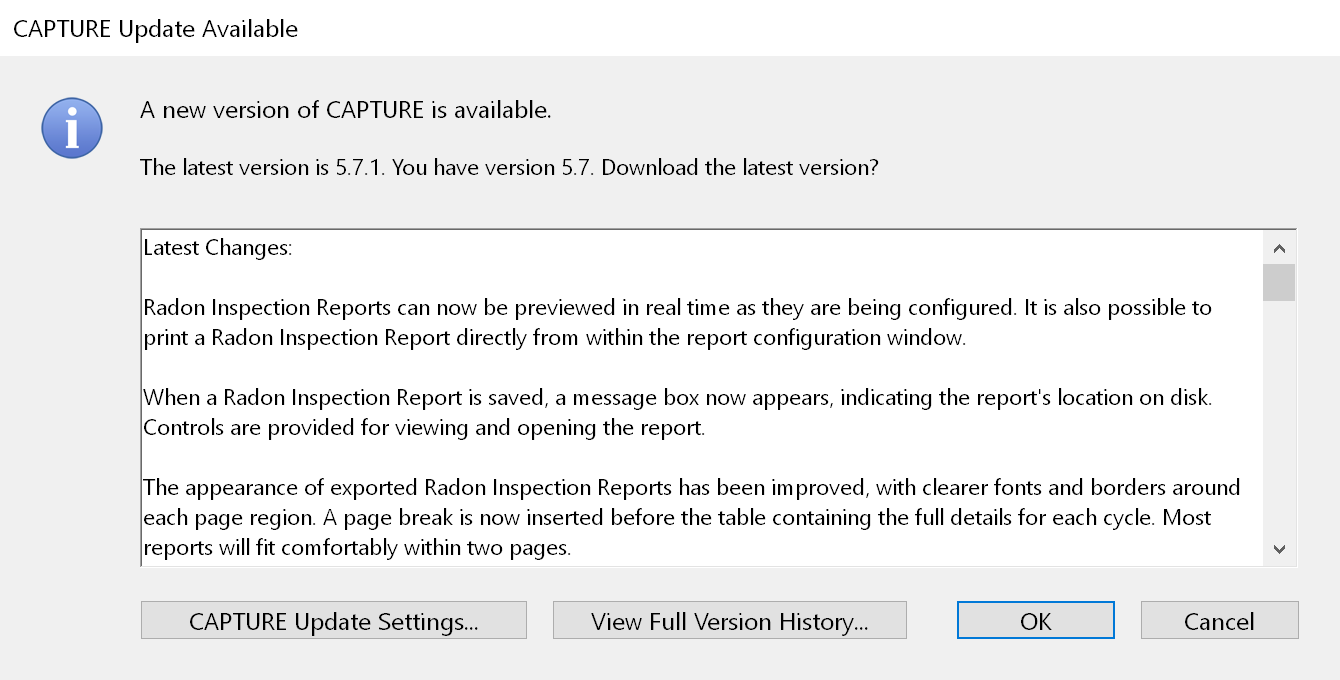Click the scrollbar down arrow
The image size is (1340, 680).
tap(1279, 548)
